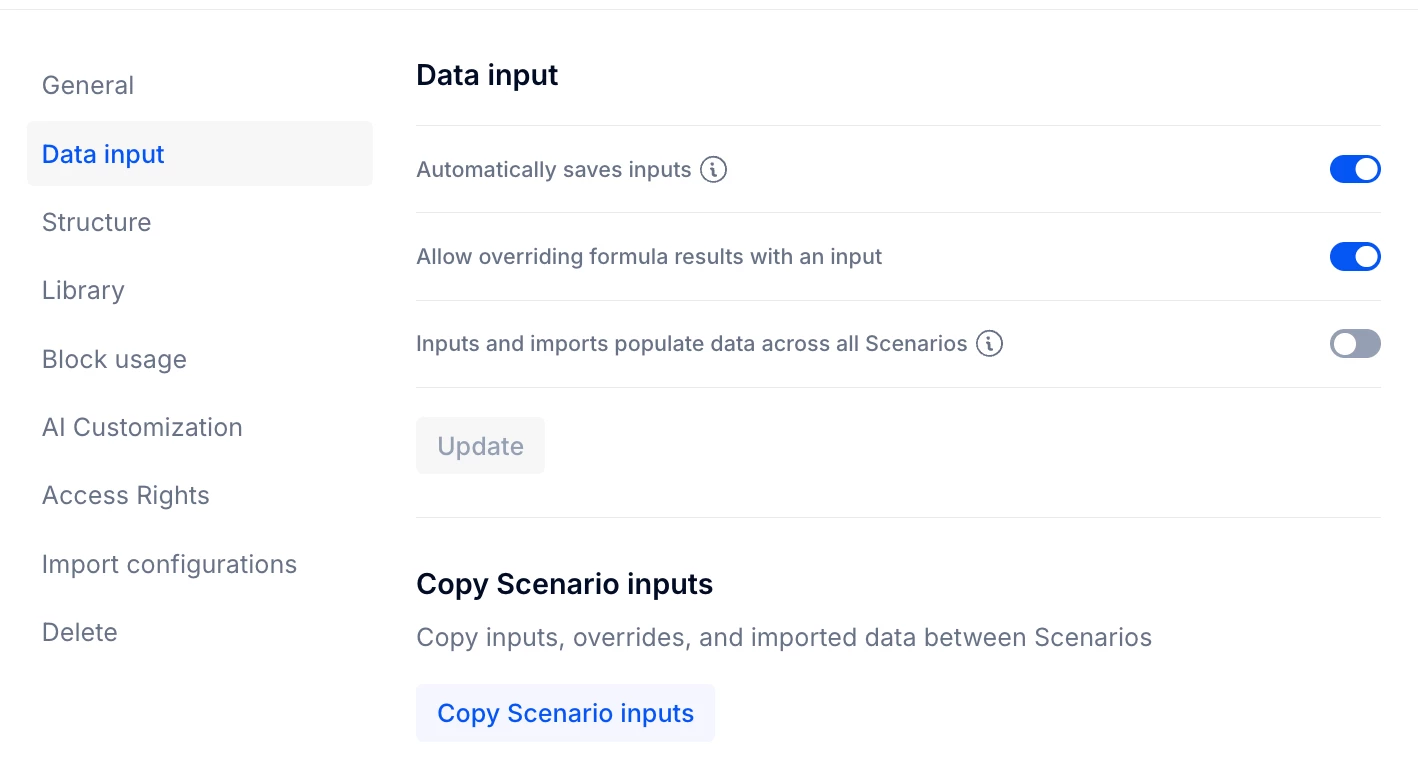Select the Delete section in sidebar
1418x778 pixels.
[80, 632]
